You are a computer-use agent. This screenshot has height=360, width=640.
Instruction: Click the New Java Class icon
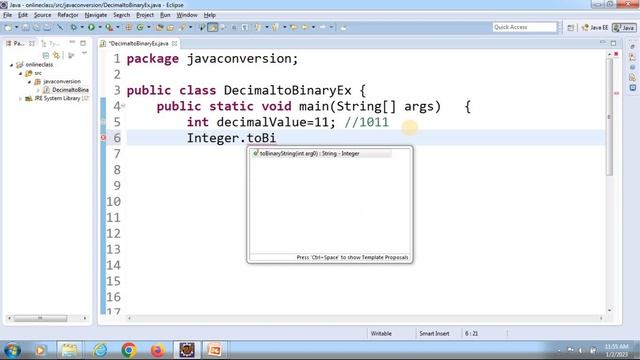pyautogui.click(x=140, y=27)
